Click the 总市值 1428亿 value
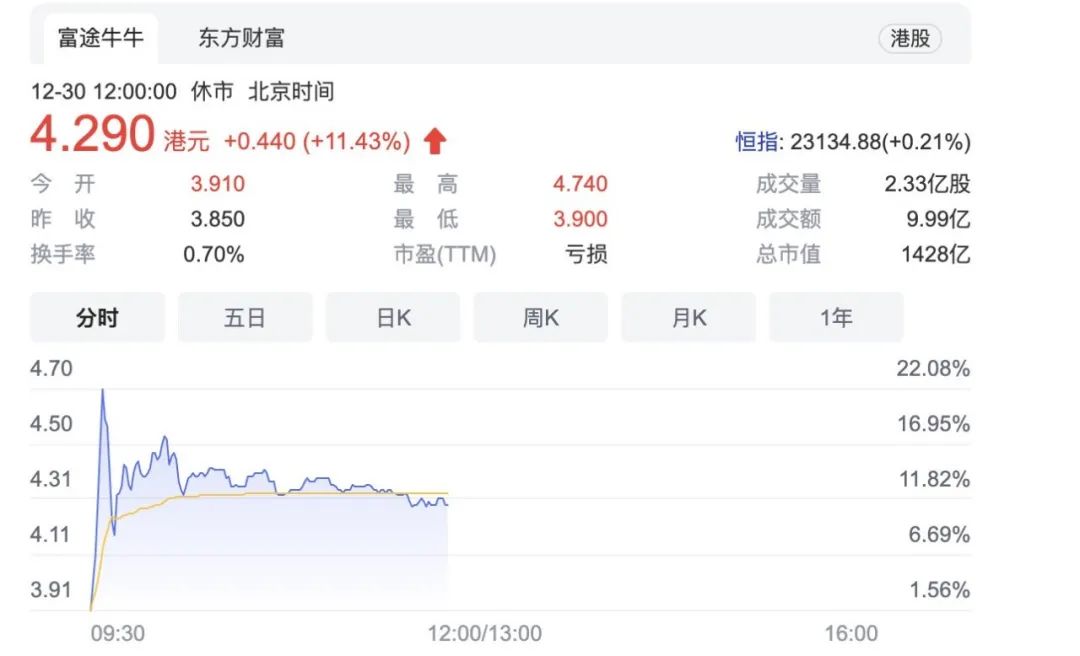 click(935, 254)
